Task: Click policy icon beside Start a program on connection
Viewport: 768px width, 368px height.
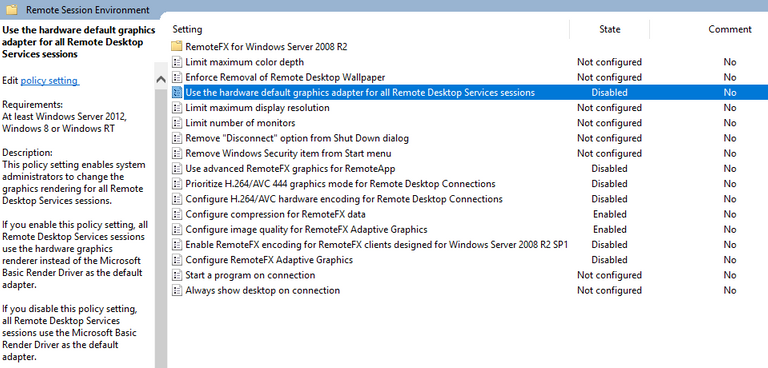Action: 177,275
